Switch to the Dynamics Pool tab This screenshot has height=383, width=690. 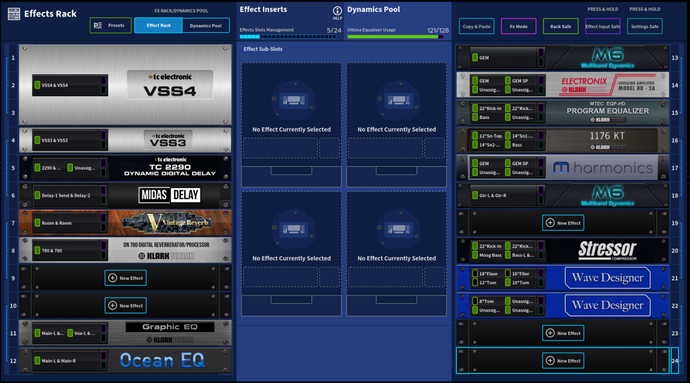[x=206, y=26]
